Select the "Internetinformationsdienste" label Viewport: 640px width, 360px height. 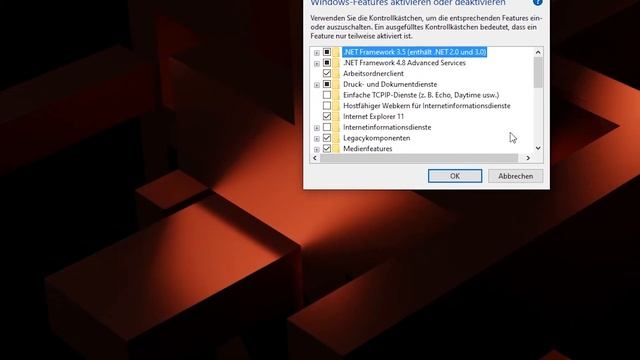tap(387, 127)
